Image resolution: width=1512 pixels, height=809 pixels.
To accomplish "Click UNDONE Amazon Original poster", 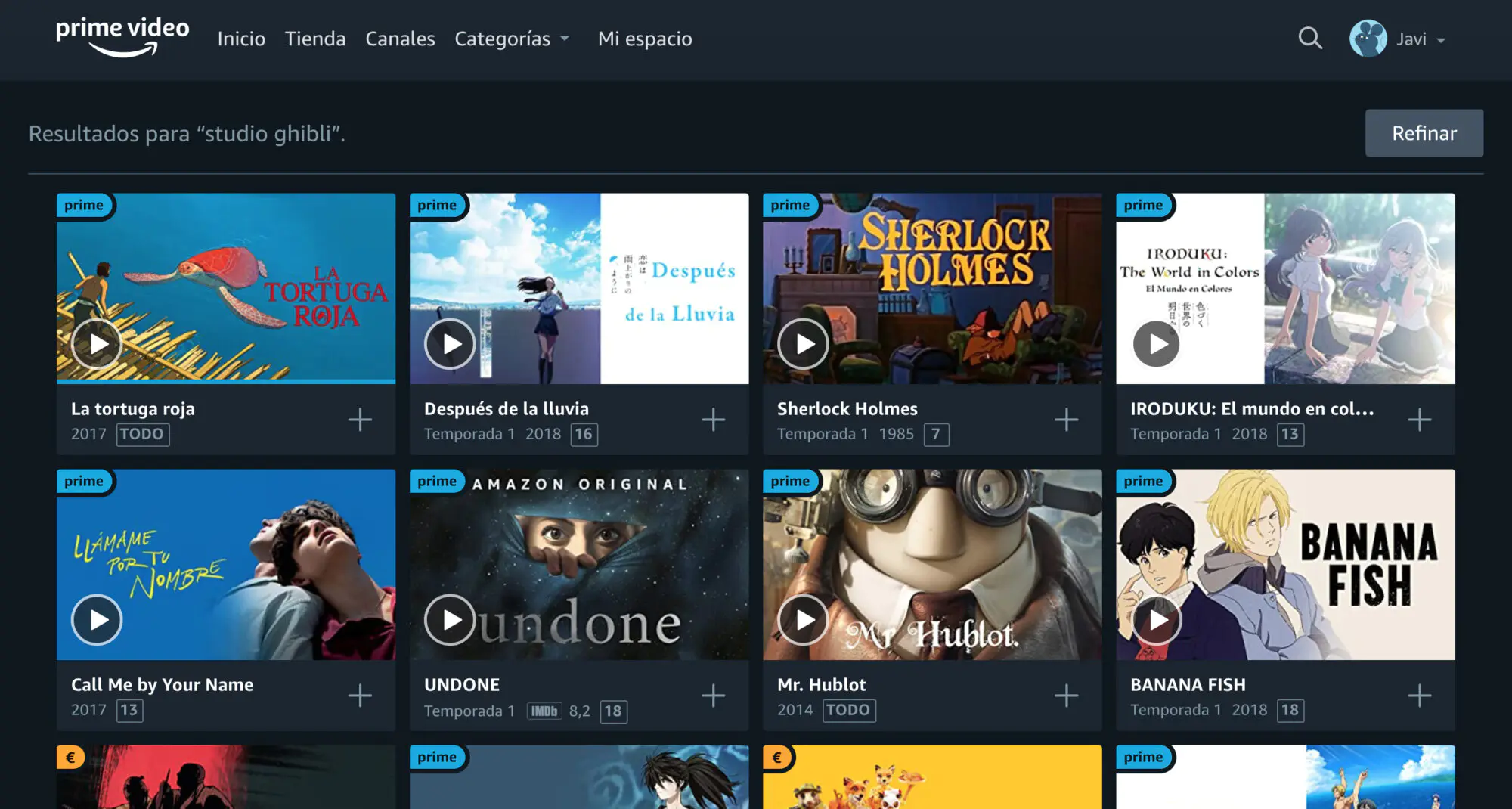I will point(579,564).
